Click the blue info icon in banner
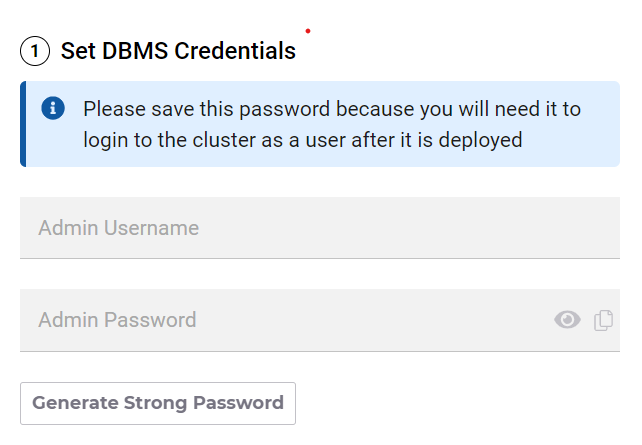Image resolution: width=642 pixels, height=445 pixels. click(53, 108)
